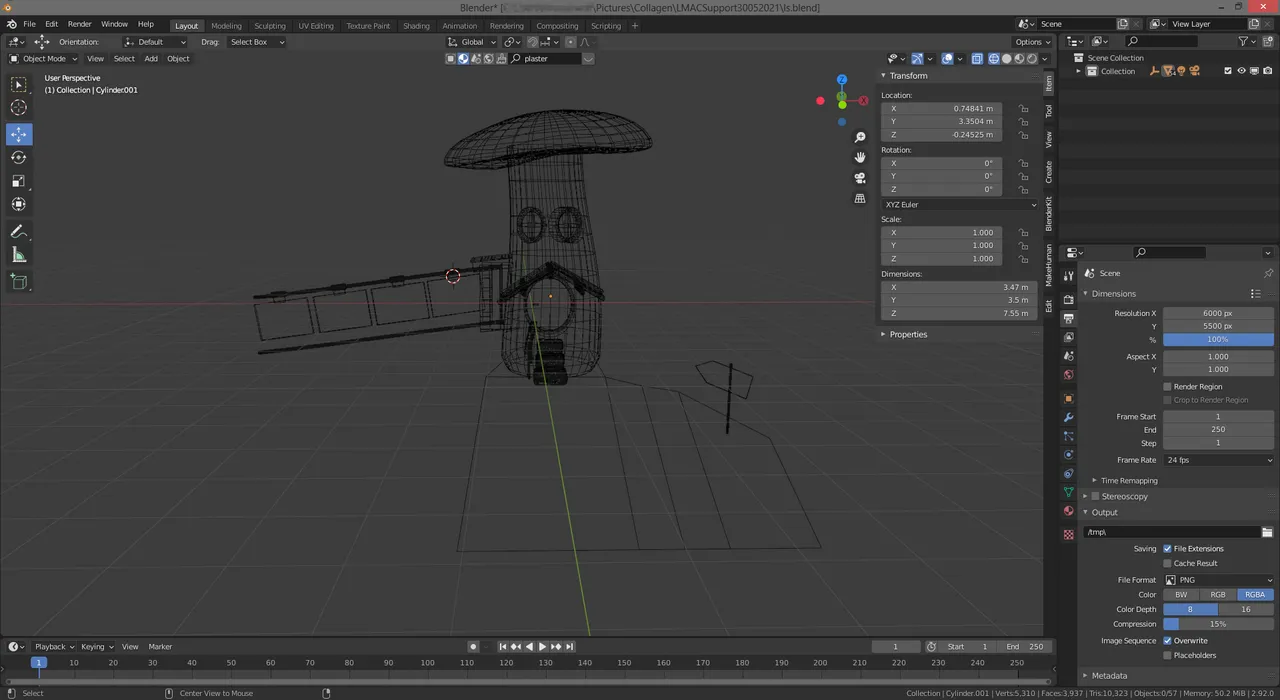This screenshot has height=700, width=1280.
Task: Open the Object Data properties triangle icon
Action: (1068, 492)
